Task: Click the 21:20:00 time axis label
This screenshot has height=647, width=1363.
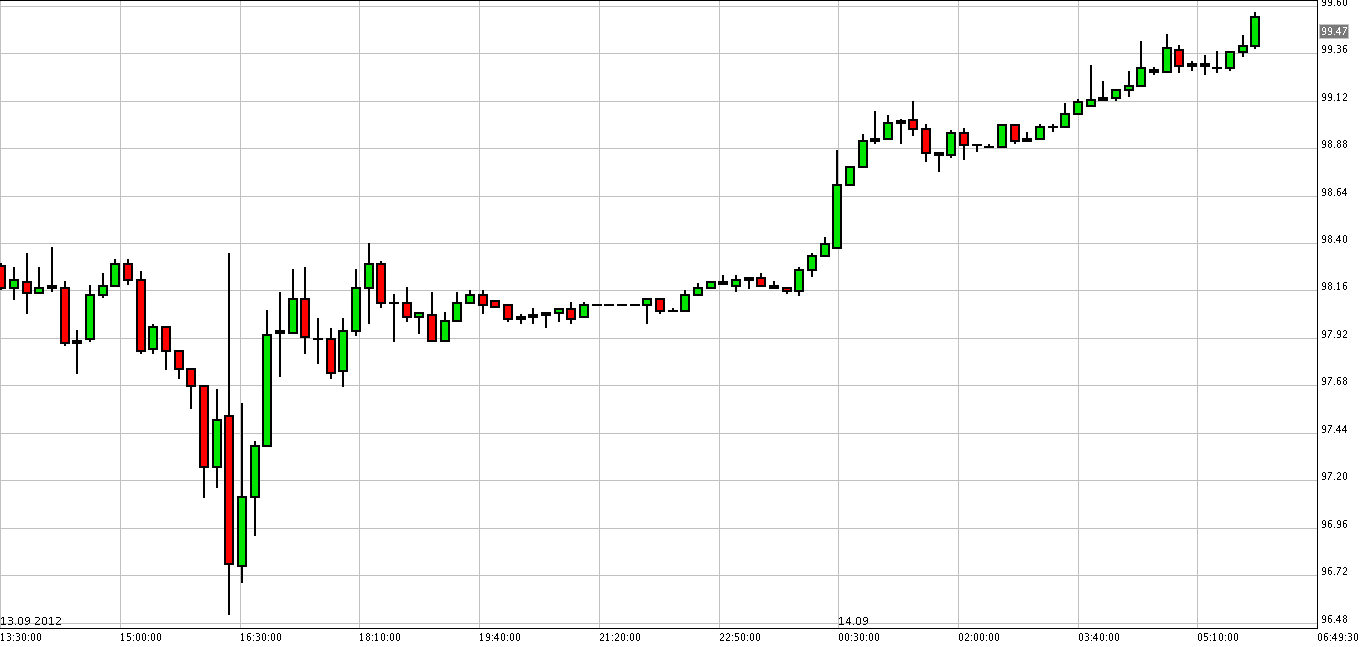Action: (620, 637)
